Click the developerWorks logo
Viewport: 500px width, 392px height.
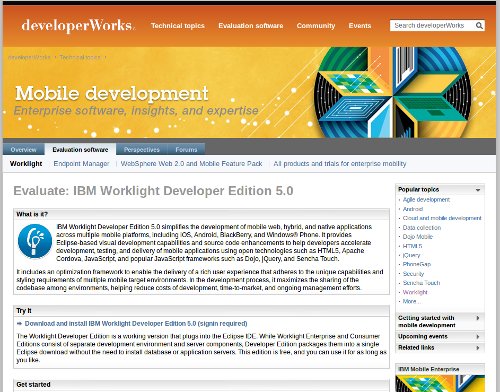[78, 26]
